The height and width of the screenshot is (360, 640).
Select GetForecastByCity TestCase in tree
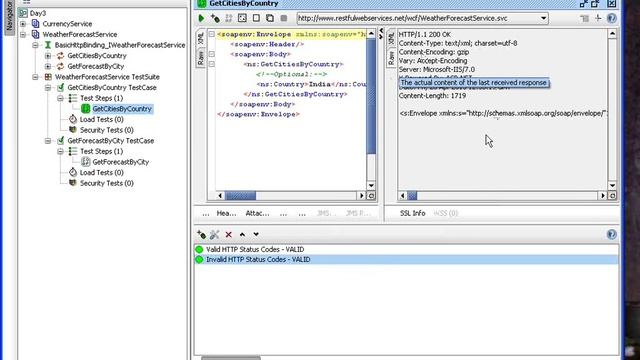(111, 140)
